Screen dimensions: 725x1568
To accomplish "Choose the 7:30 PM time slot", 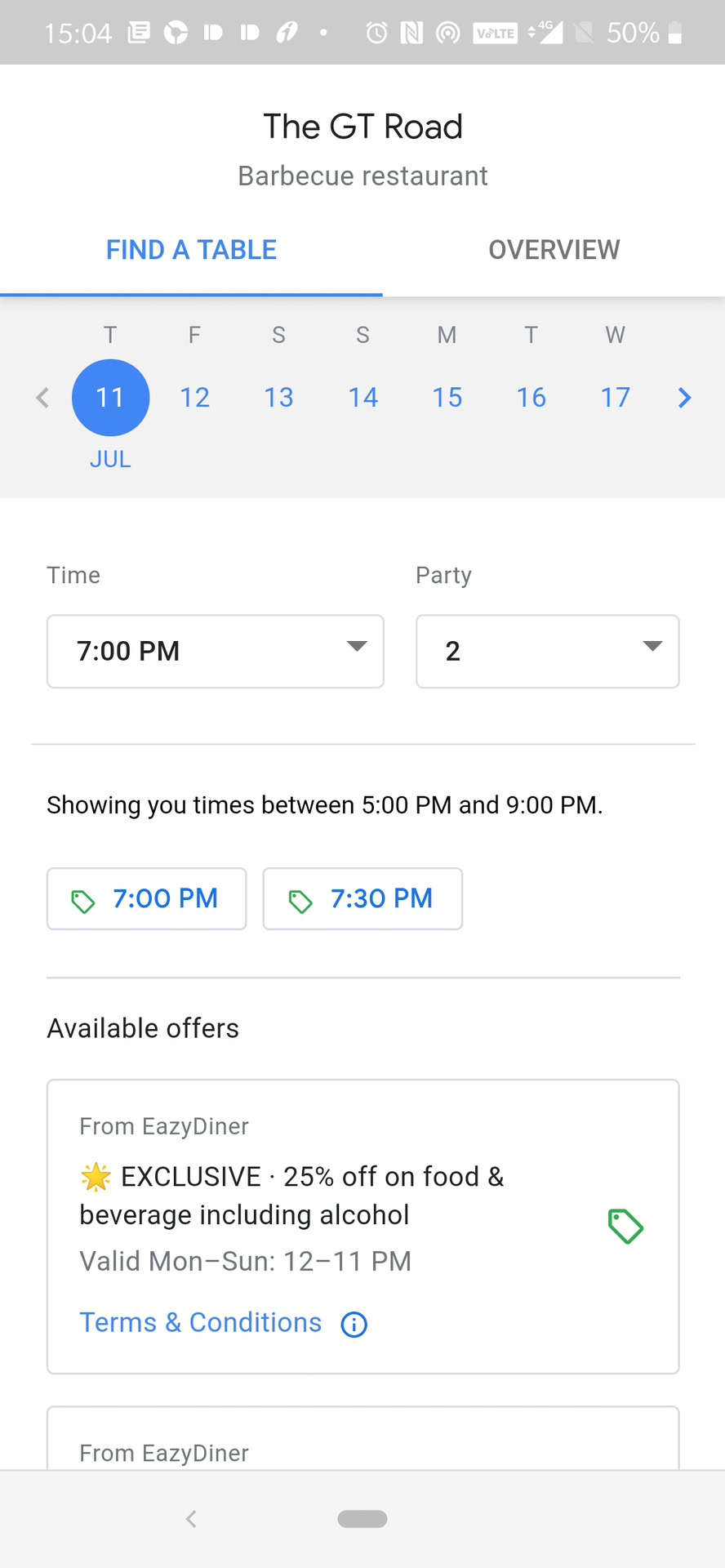I will [x=362, y=898].
